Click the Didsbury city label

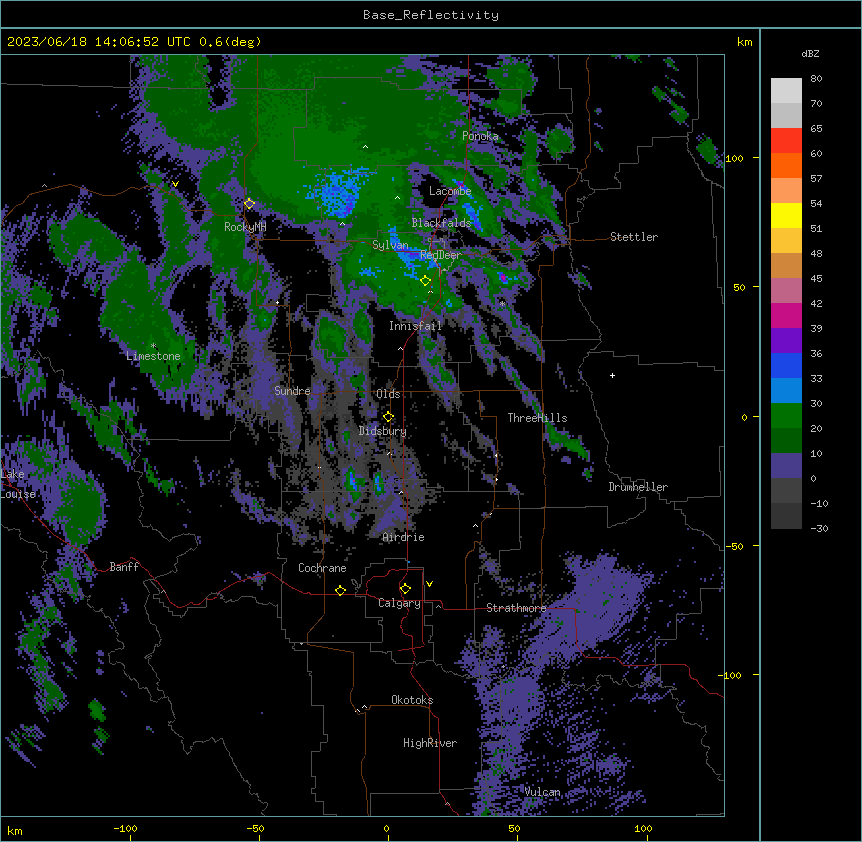383,431
